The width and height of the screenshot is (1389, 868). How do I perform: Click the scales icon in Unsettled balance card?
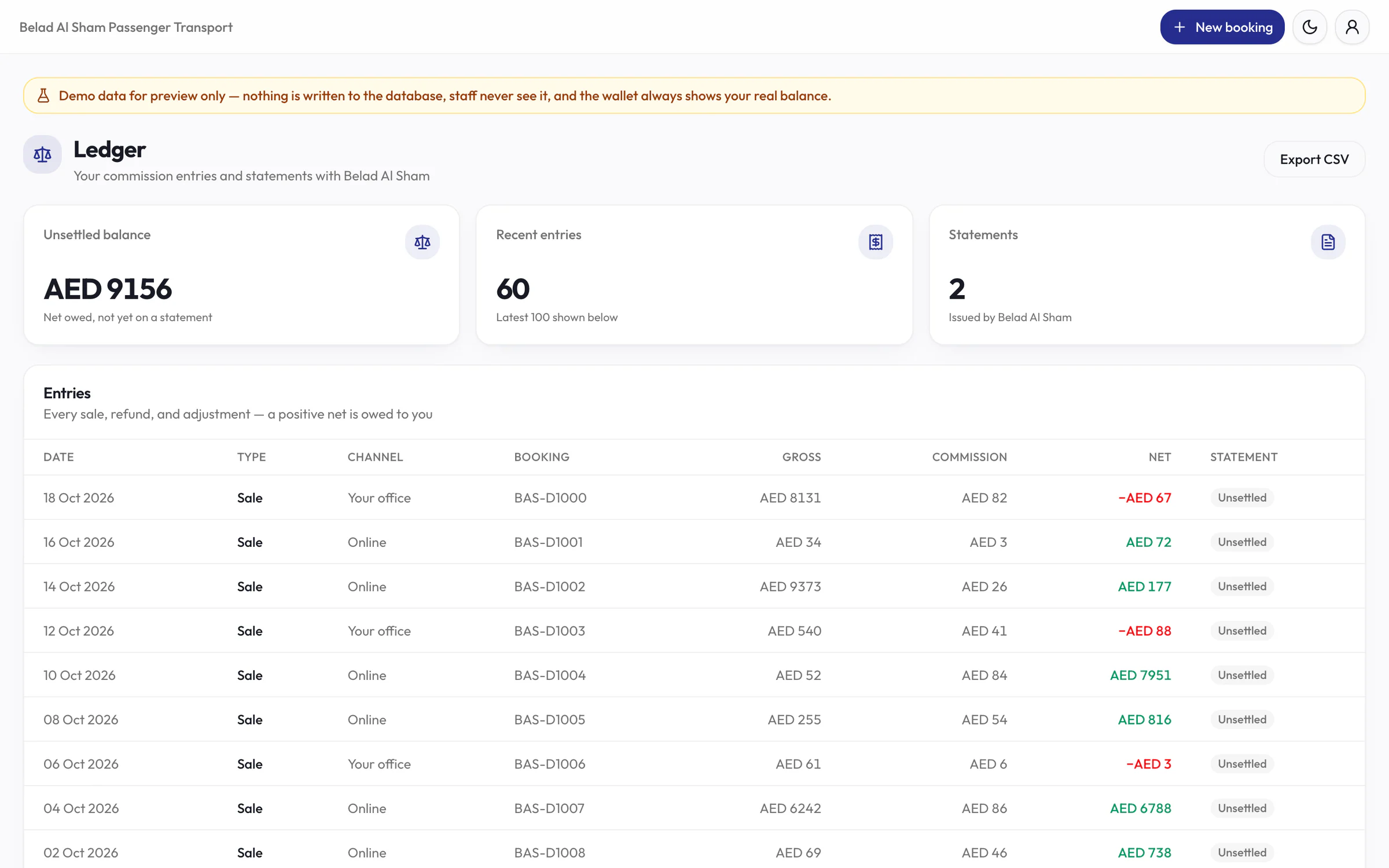(422, 242)
